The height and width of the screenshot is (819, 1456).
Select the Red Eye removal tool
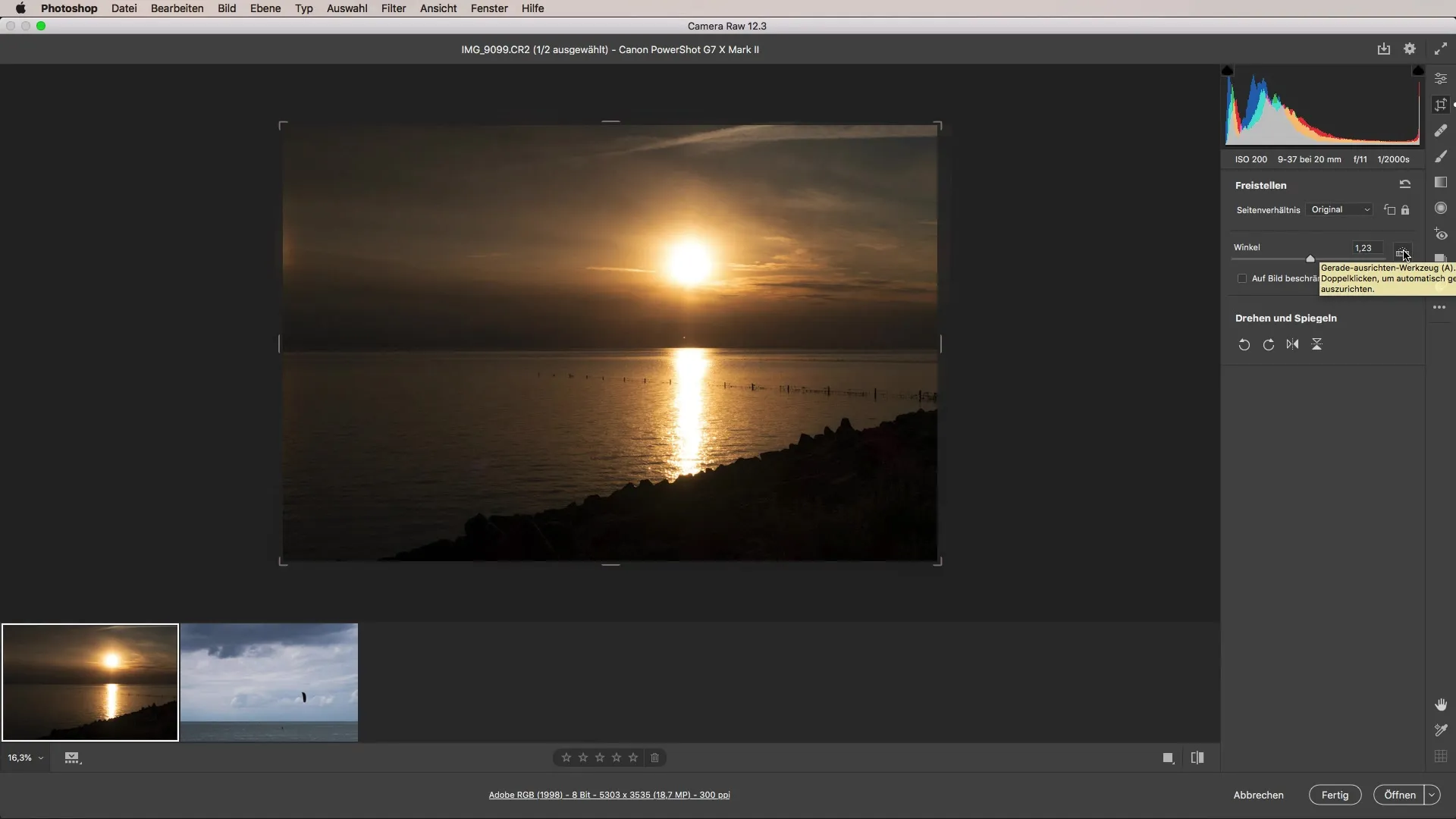click(x=1440, y=234)
